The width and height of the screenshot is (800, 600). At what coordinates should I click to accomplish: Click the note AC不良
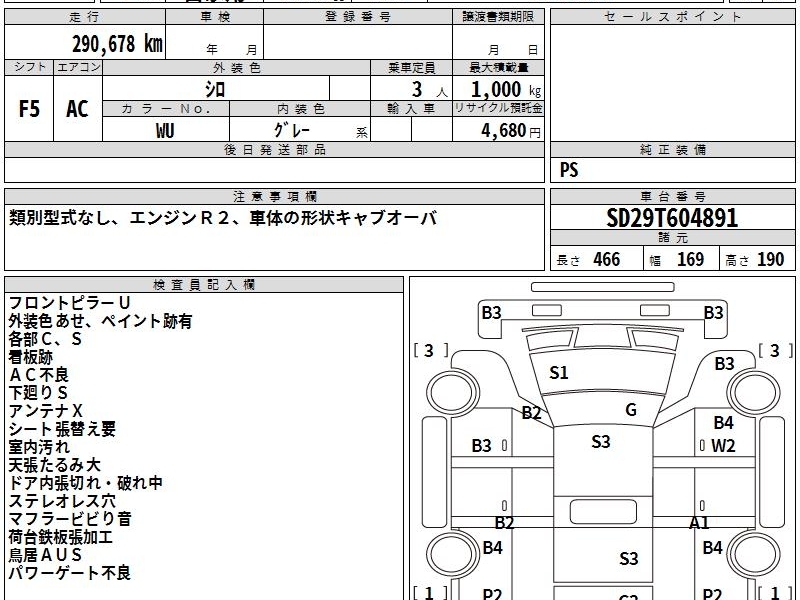39,375
